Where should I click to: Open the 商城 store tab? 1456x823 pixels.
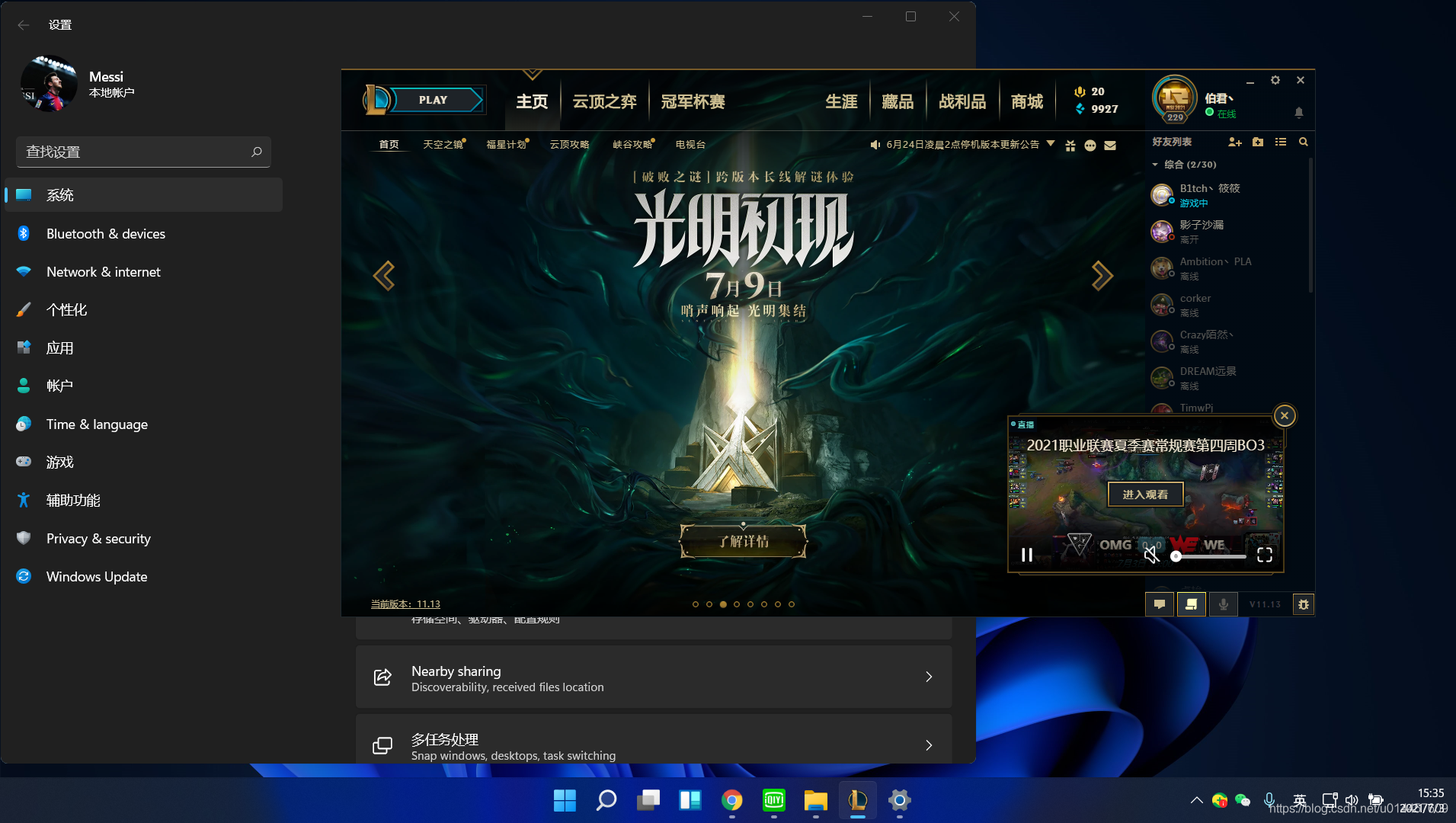[x=1027, y=101]
